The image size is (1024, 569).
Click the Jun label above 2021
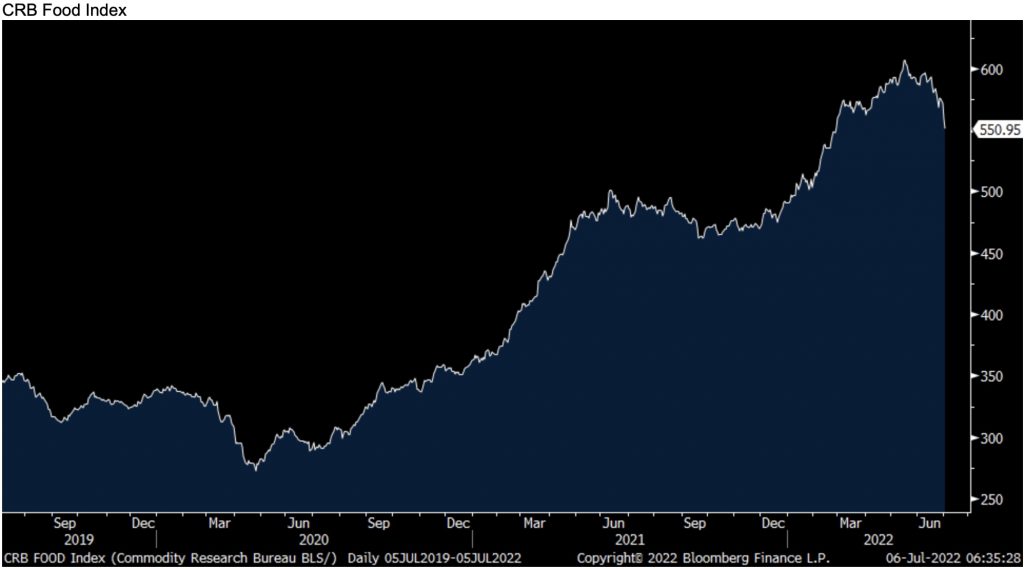(616, 522)
